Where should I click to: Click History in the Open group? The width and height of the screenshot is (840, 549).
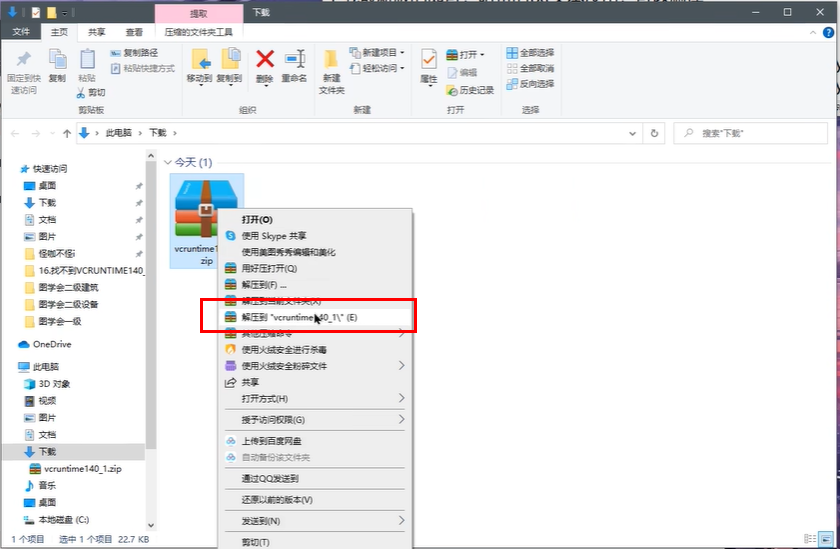coord(470,90)
